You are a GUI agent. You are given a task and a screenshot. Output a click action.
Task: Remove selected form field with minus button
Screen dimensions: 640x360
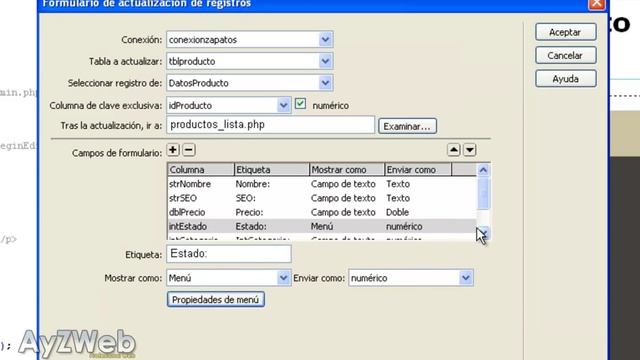189,150
